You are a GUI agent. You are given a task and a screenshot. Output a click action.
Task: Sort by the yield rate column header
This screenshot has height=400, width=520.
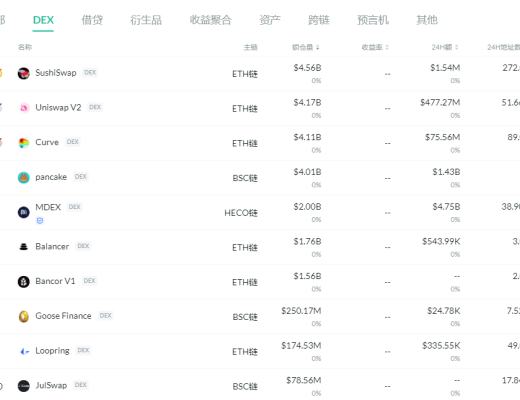pos(375,47)
